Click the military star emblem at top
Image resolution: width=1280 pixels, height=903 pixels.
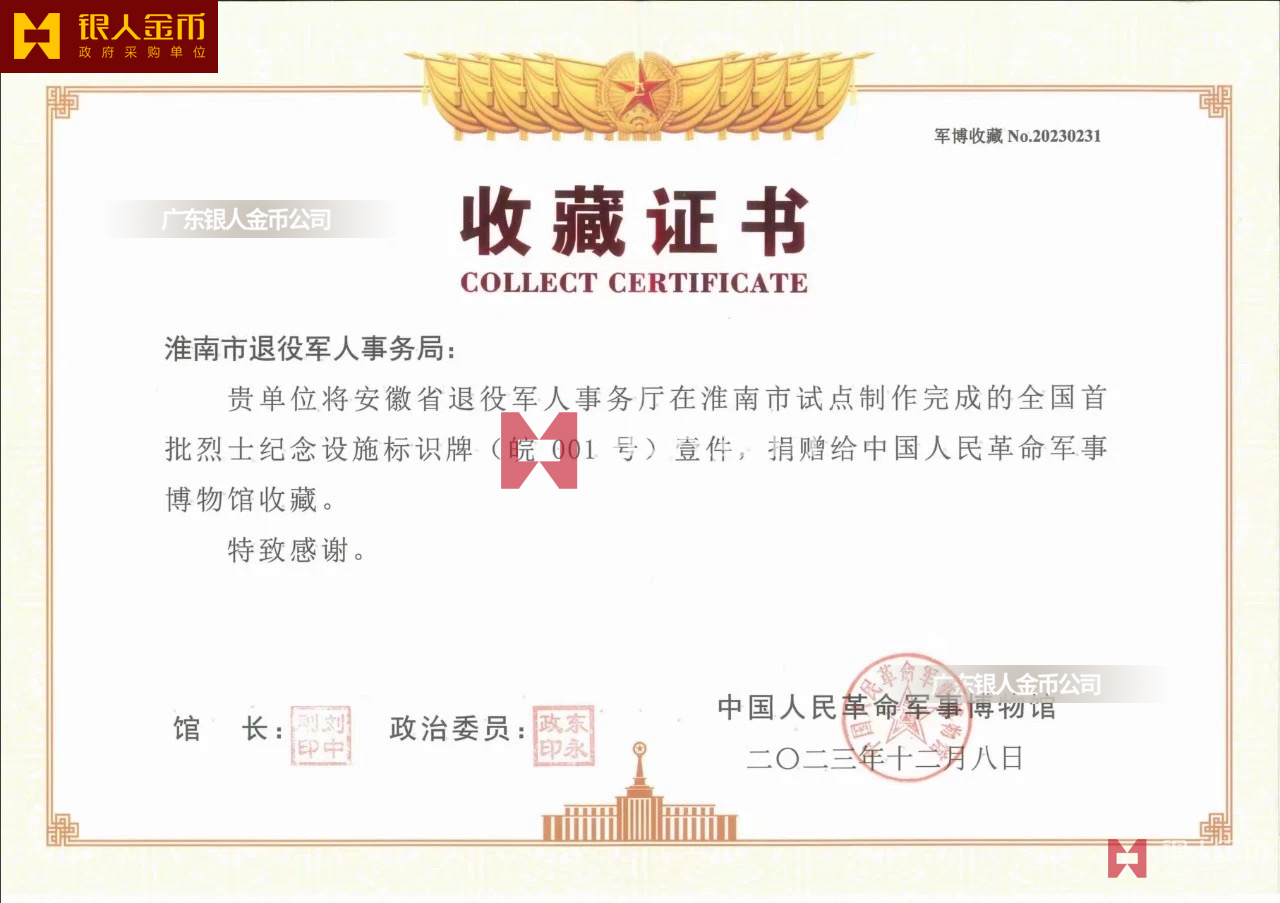coord(638,94)
